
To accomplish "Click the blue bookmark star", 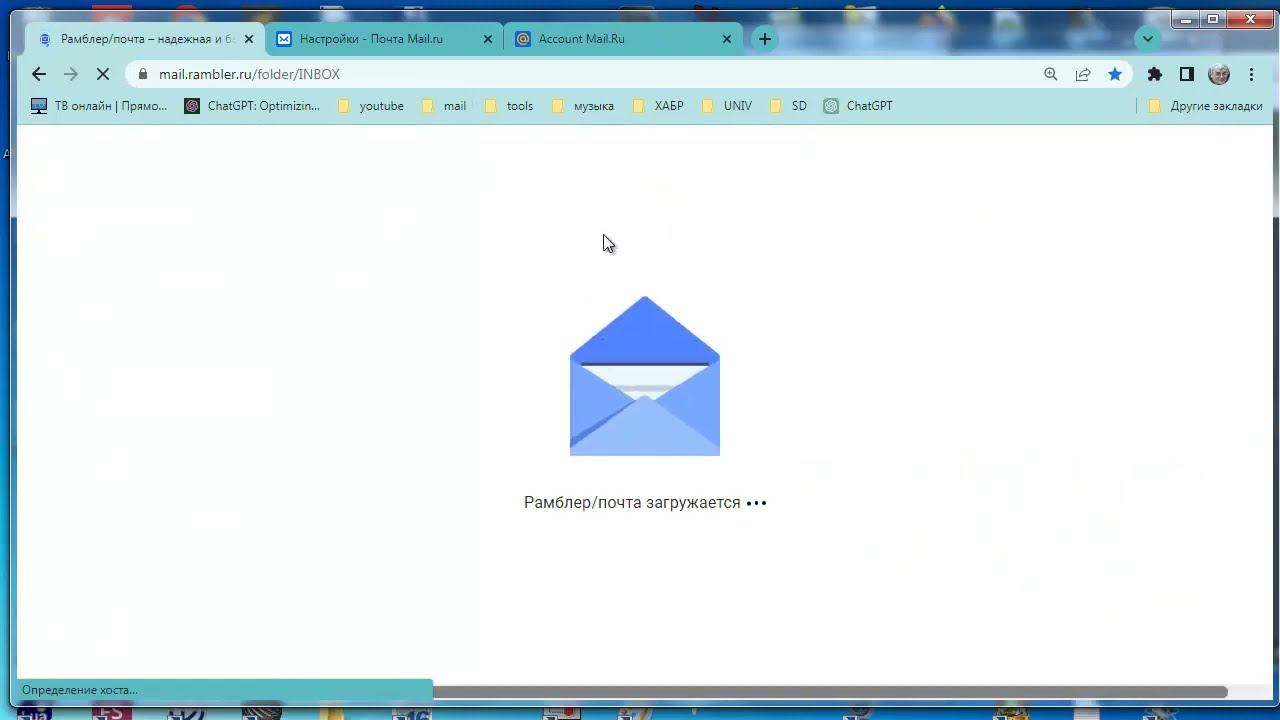I will (x=1115, y=74).
